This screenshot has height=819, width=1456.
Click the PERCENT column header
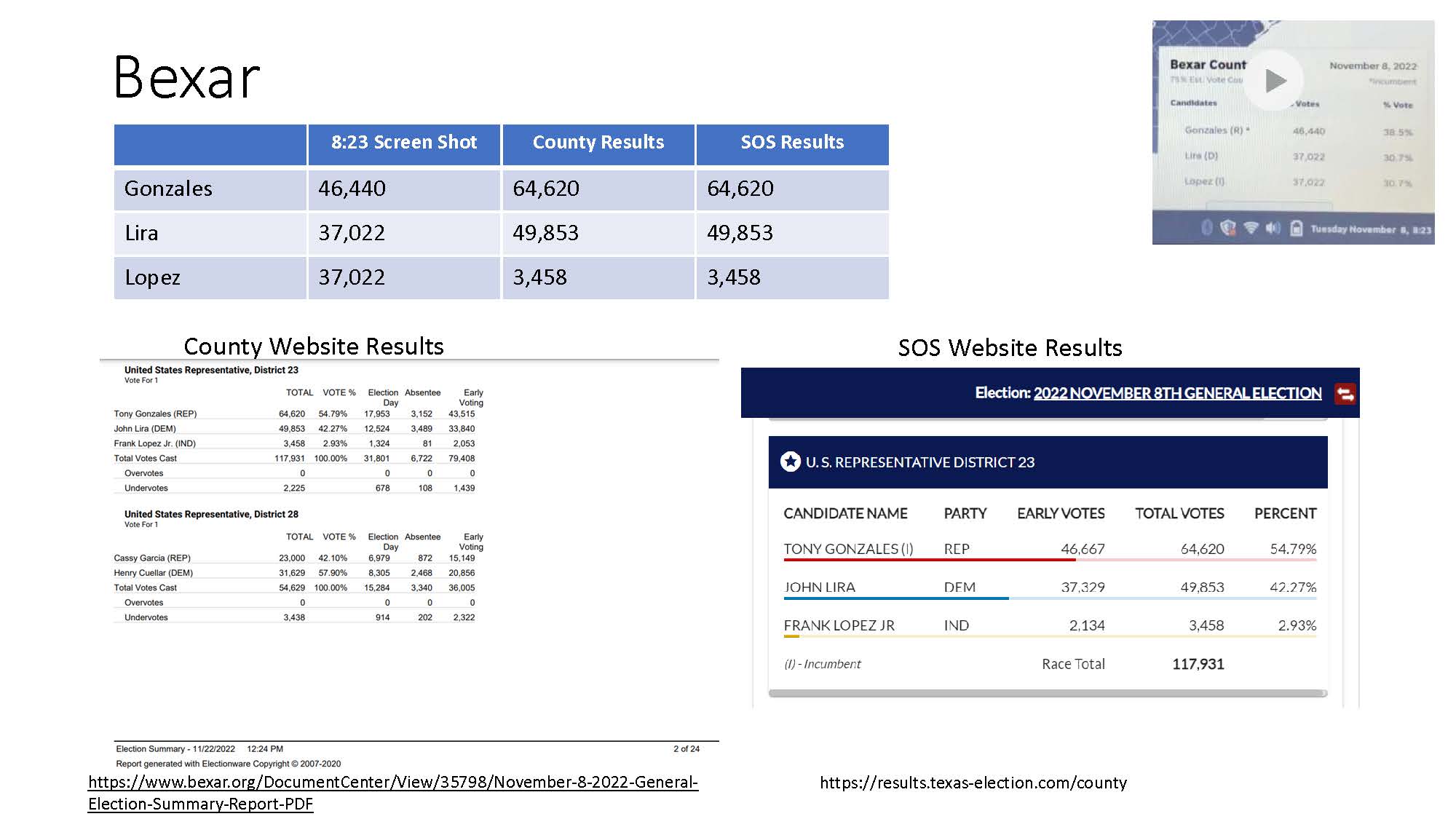pos(1285,513)
